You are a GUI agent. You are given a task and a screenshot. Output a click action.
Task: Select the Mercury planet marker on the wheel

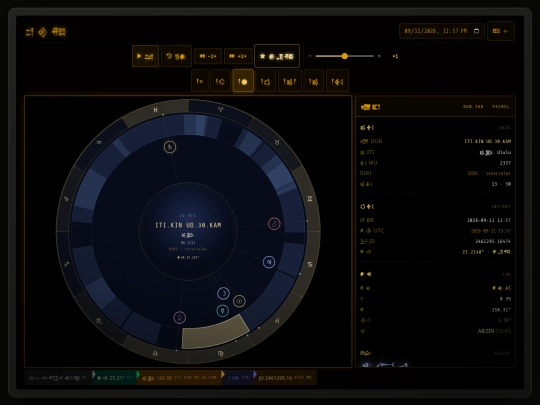pyautogui.click(x=223, y=311)
